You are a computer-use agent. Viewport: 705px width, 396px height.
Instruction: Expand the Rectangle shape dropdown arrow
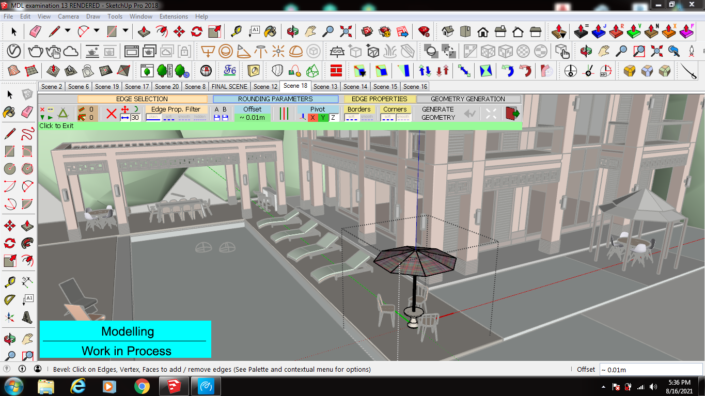pyautogui.click(x=125, y=31)
